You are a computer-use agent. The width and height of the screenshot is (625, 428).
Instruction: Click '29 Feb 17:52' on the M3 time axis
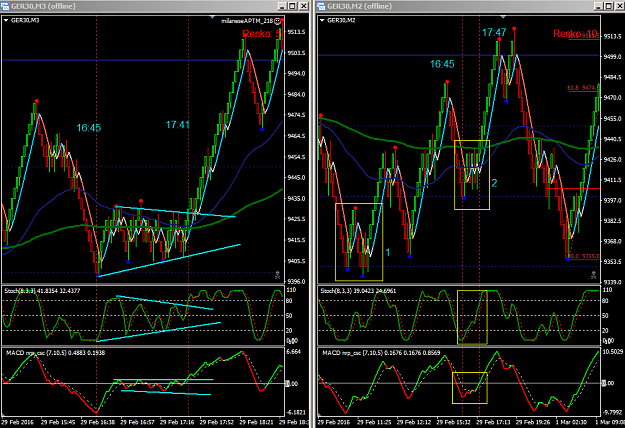[217, 422]
